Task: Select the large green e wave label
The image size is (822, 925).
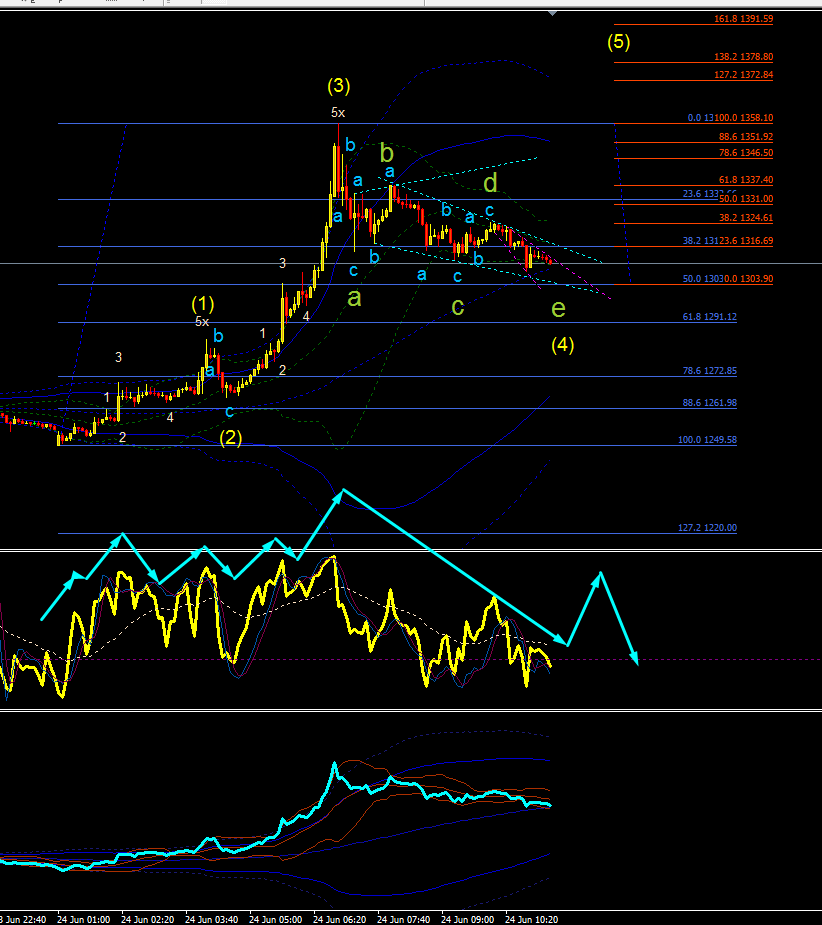Action: 558,309
